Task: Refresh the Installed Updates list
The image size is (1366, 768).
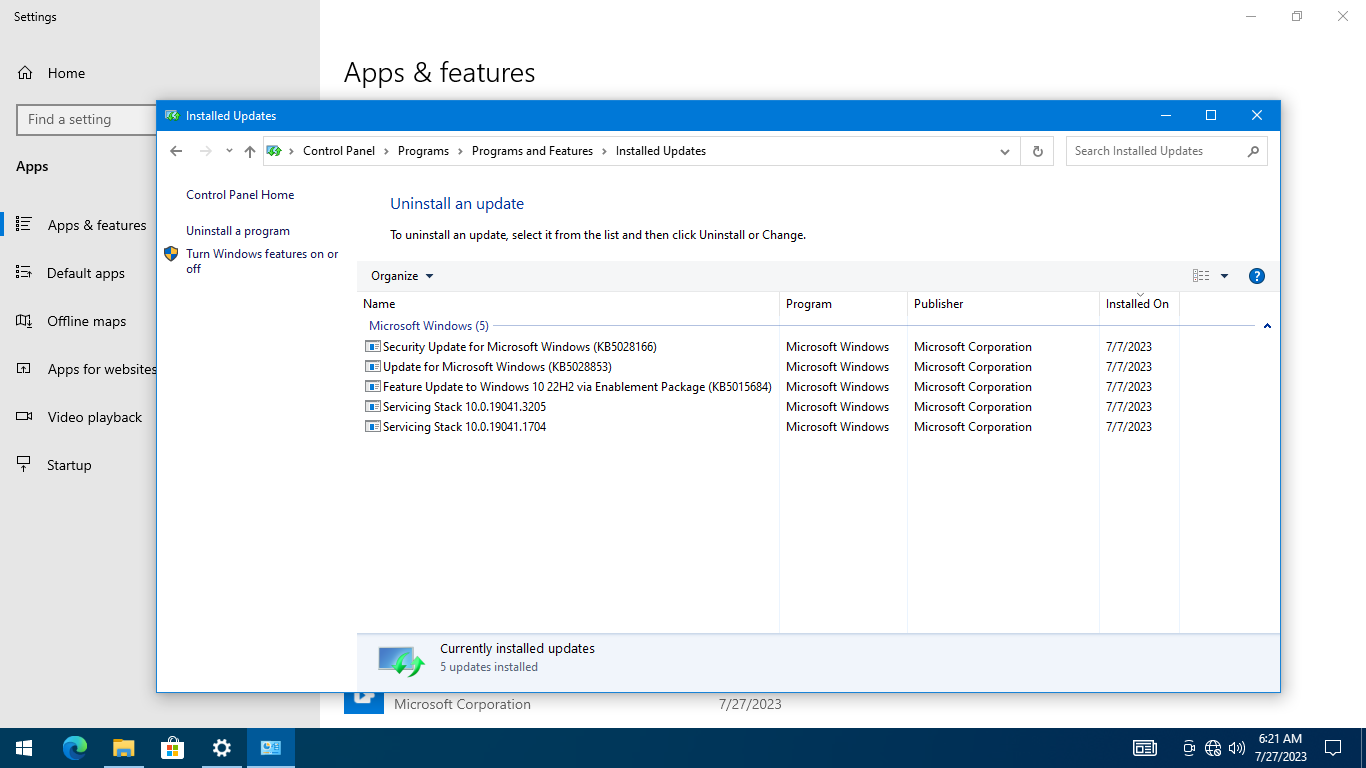Action: point(1037,151)
